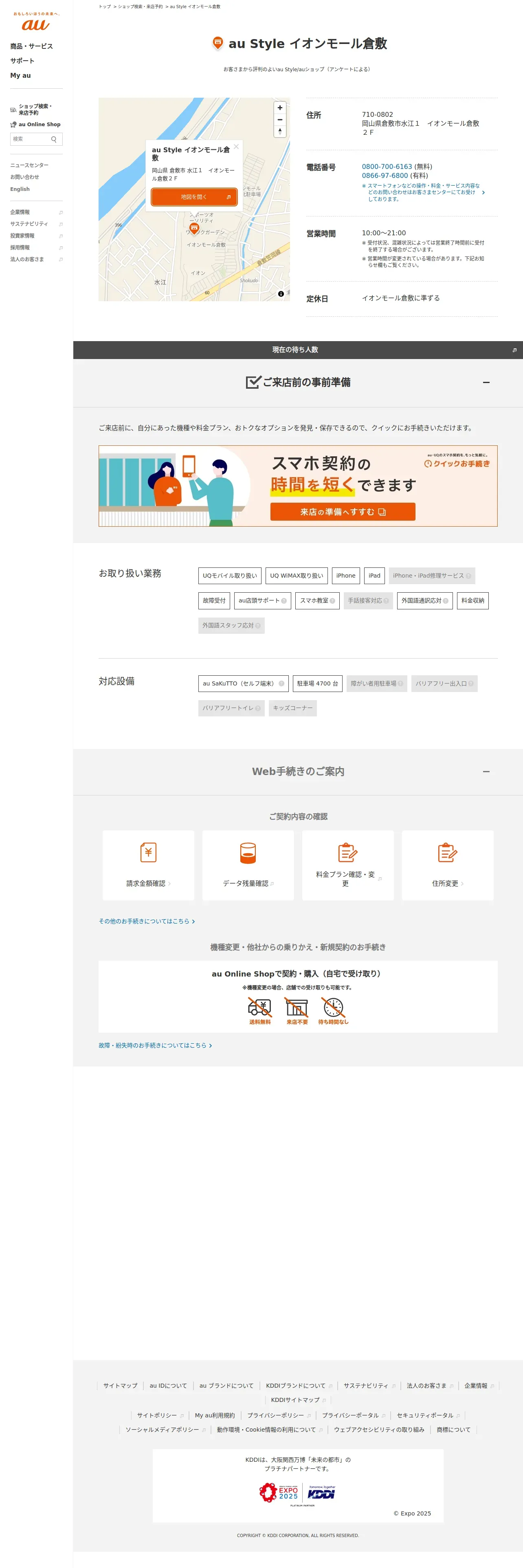Click the 外国語通訳対 help icon

pyautogui.click(x=446, y=601)
